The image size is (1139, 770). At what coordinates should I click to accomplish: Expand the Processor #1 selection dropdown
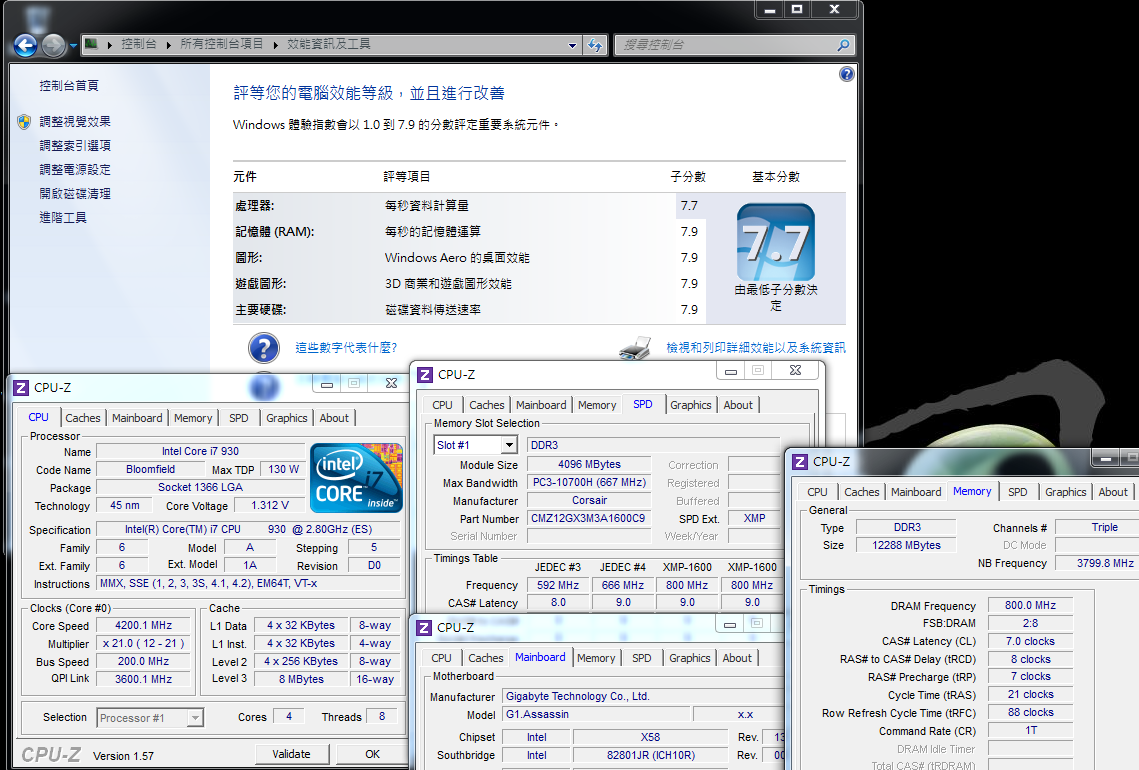(x=195, y=717)
